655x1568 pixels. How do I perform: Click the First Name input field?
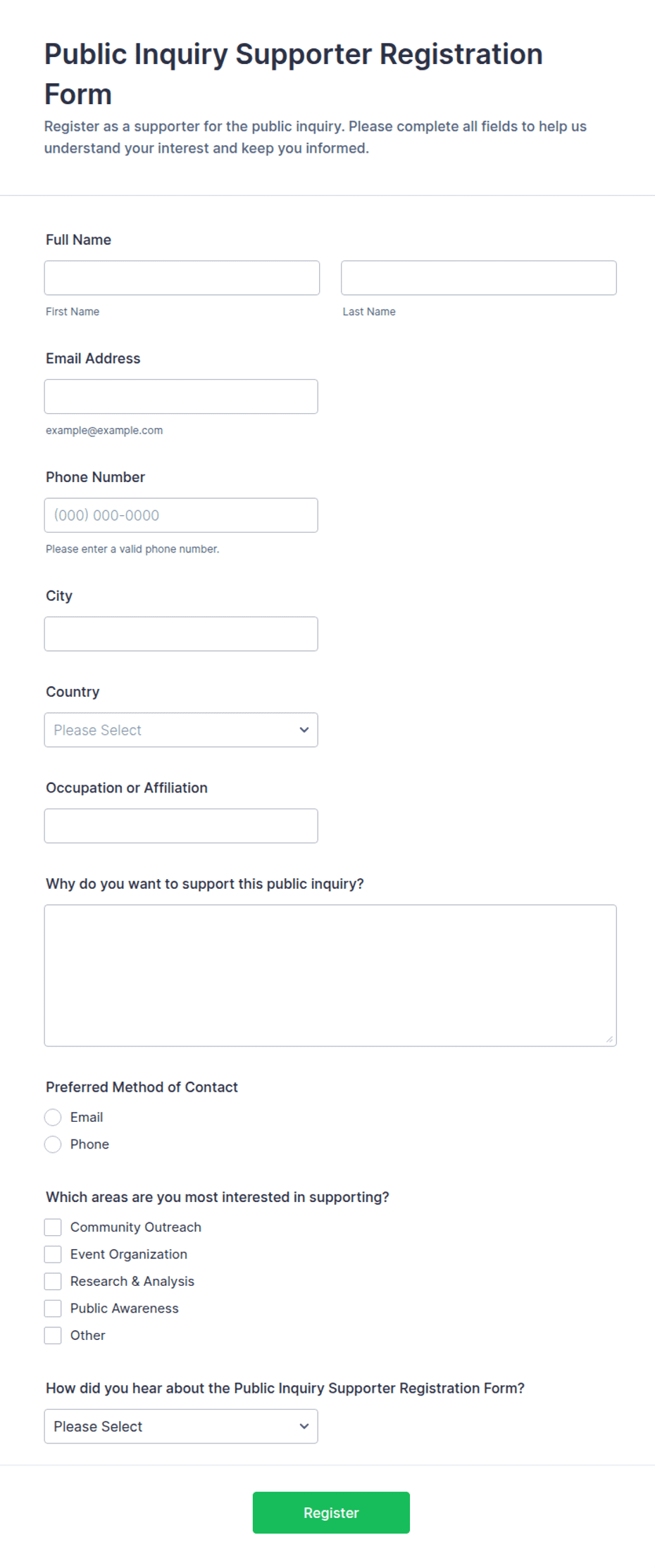(x=182, y=278)
